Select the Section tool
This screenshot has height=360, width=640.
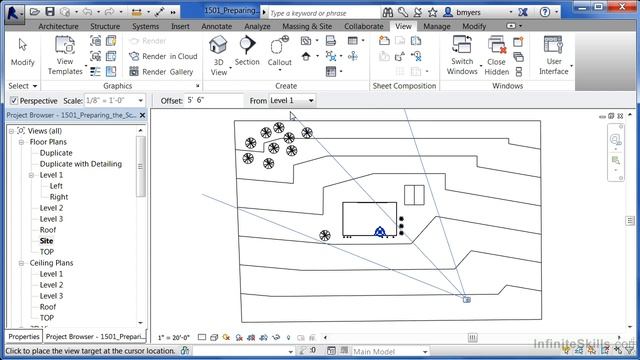(x=247, y=51)
